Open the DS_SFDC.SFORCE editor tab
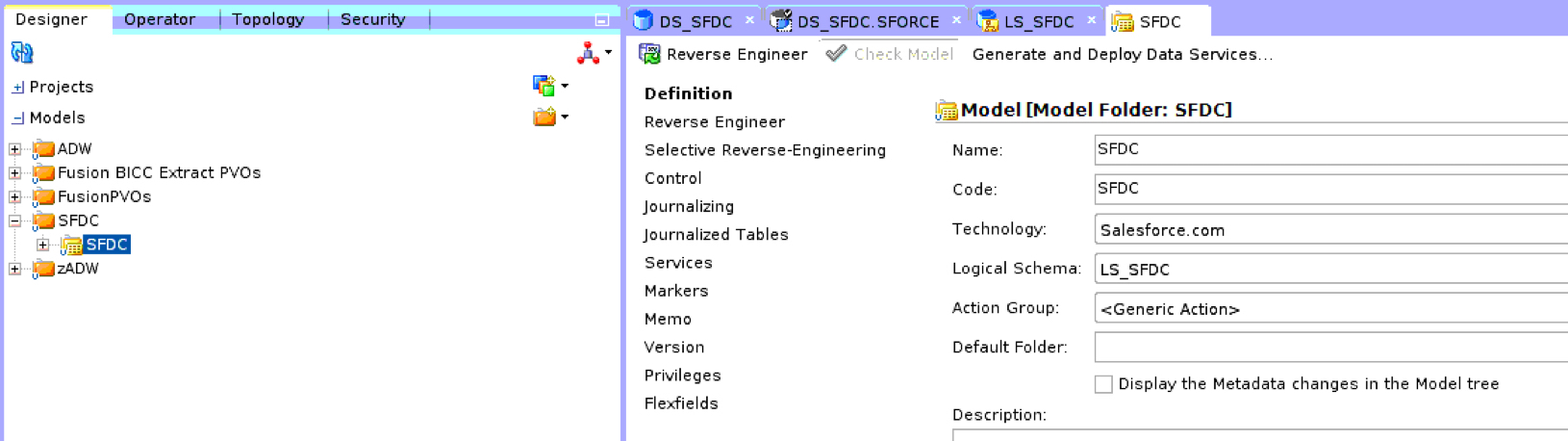The height and width of the screenshot is (441, 1568). (x=866, y=21)
